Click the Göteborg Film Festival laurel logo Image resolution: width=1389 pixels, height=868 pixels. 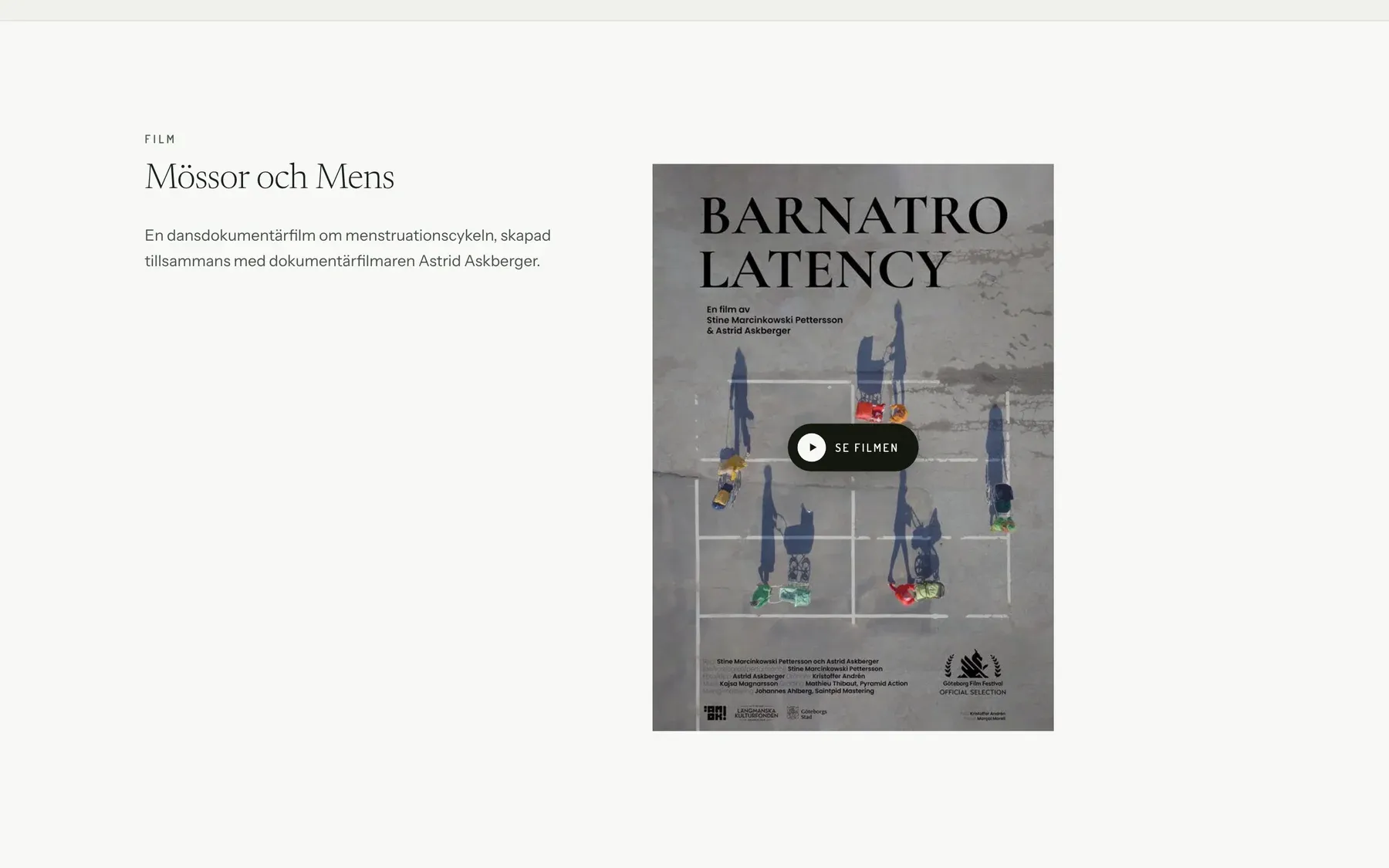[x=972, y=673]
